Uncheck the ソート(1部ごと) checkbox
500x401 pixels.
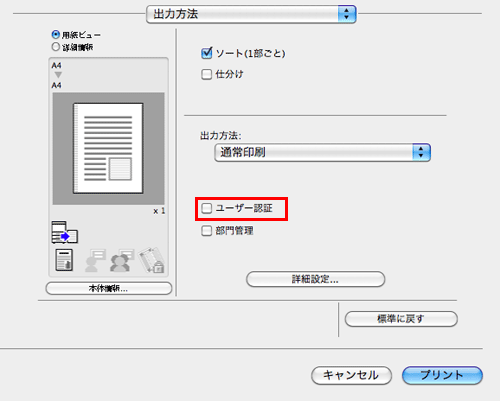[x=207, y=53]
